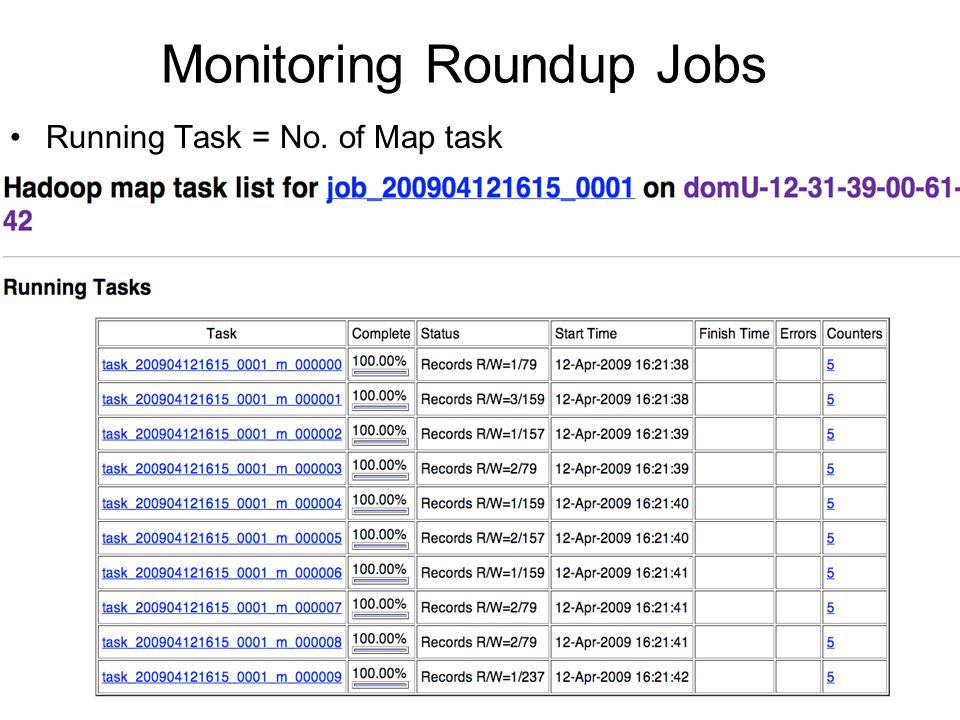Viewport: 960px width, 720px height.
Task: Open counters link for task m_000005
Action: click(830, 539)
